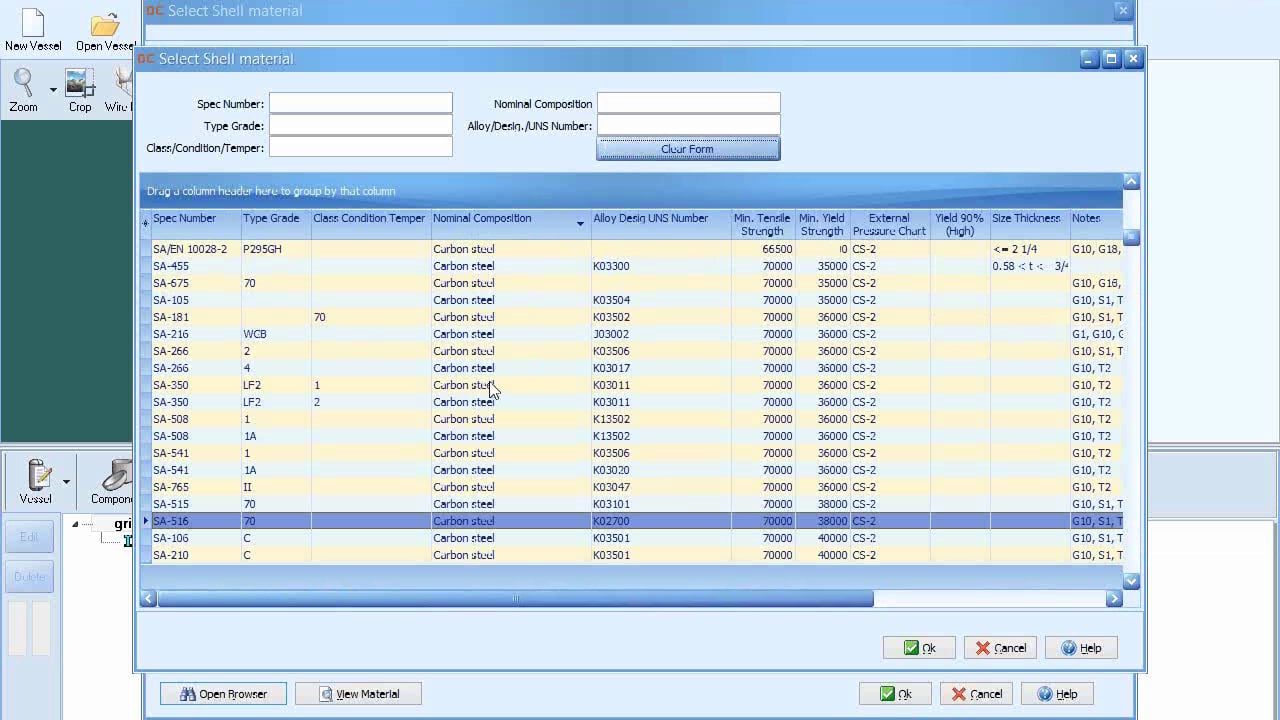1280x720 pixels.
Task: Open Browser with binoculars icon
Action: (223, 694)
